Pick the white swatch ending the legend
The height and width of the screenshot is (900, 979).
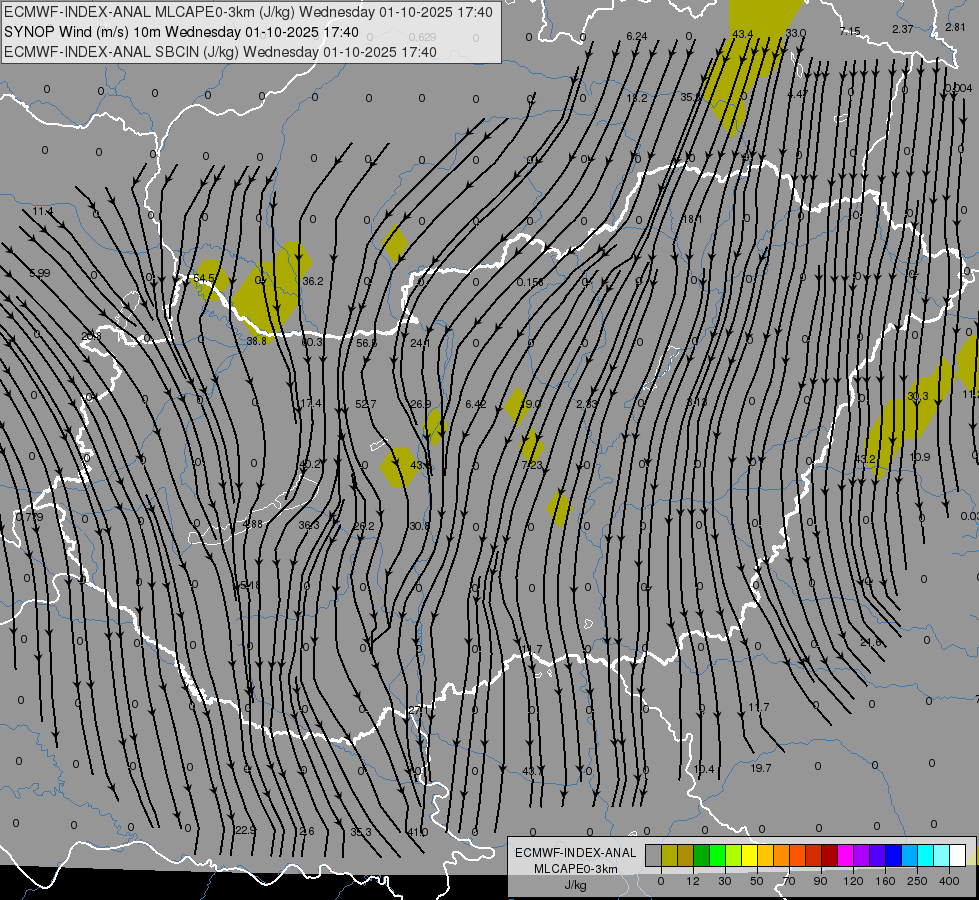[958, 855]
